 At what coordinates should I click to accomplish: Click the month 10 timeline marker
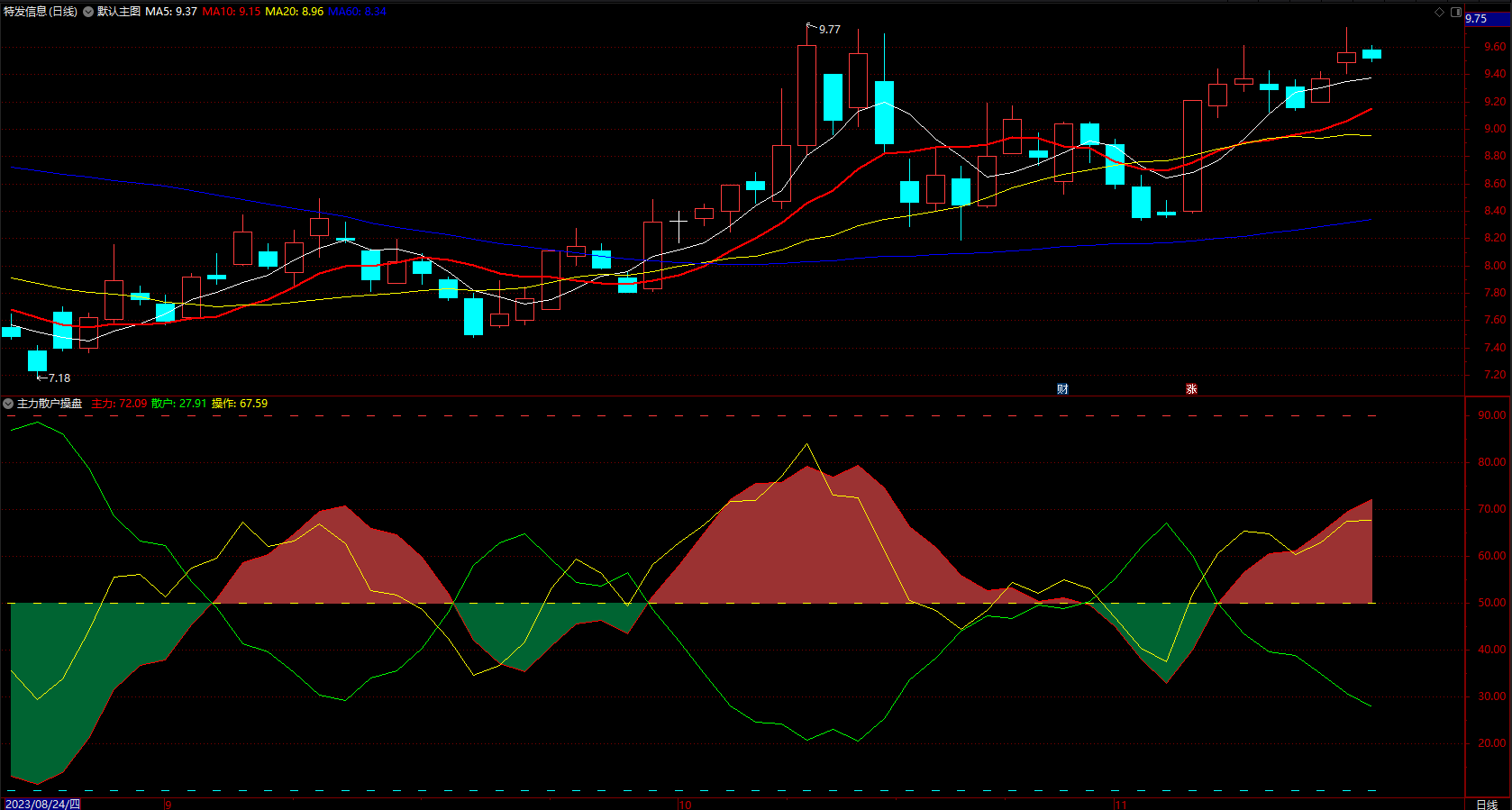pos(685,805)
